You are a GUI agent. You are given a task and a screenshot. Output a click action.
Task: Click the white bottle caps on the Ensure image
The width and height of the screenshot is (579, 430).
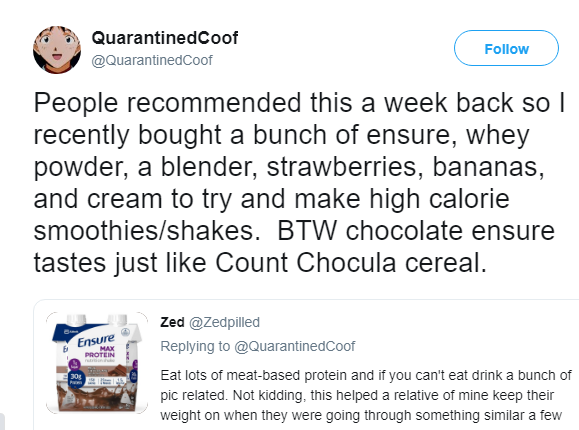point(97,320)
